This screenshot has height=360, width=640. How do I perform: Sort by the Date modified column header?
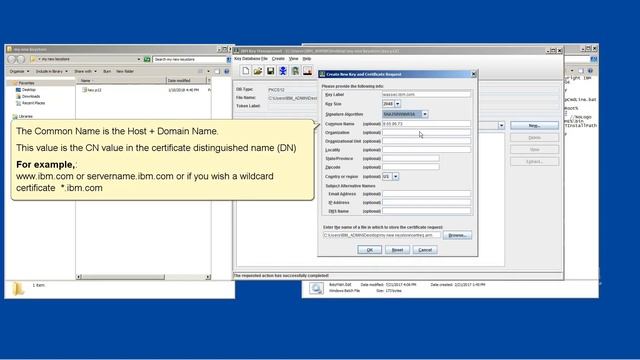[x=187, y=80]
